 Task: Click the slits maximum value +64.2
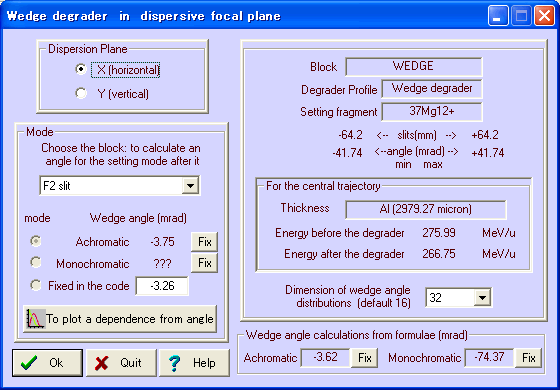click(485, 135)
